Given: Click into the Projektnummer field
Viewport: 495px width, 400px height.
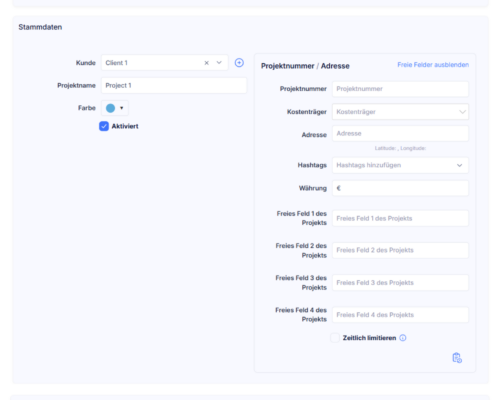Looking at the screenshot, I should pos(400,89).
